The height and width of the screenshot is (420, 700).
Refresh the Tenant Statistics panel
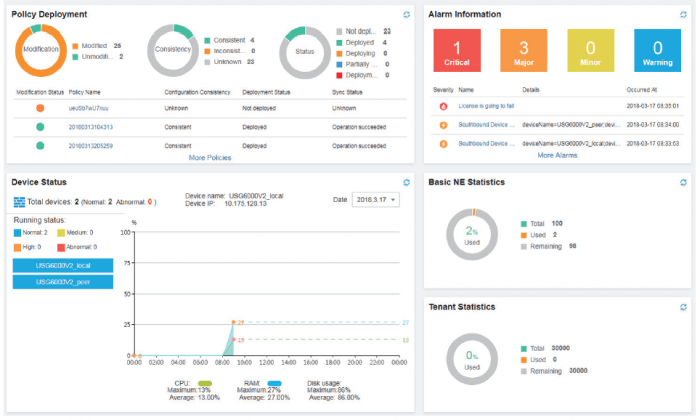point(683,306)
